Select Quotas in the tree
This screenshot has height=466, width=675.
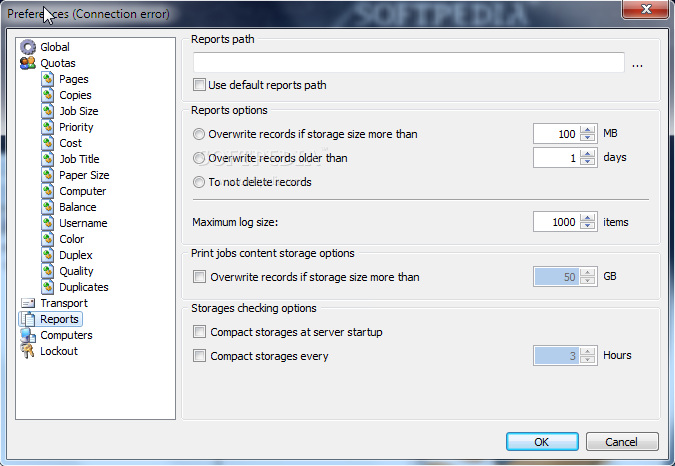58,63
